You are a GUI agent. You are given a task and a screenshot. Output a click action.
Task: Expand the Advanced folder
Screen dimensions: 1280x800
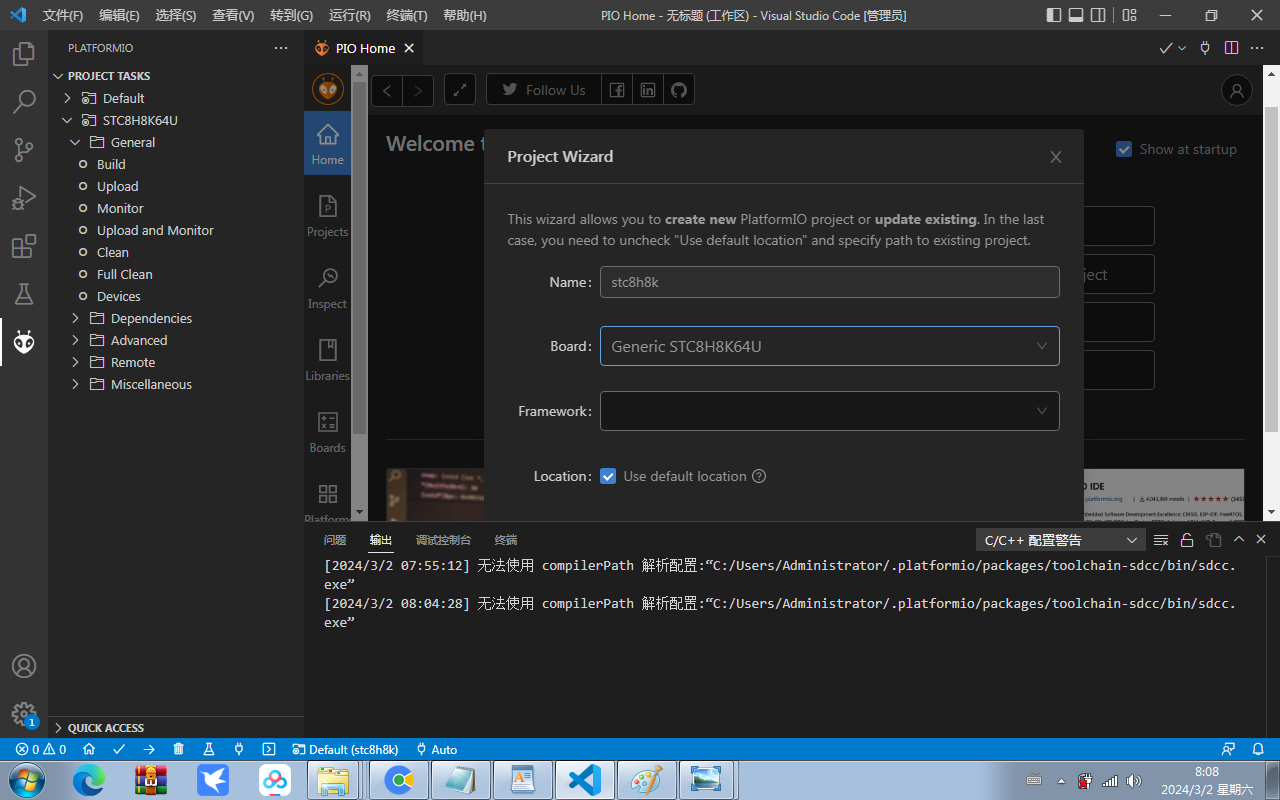75,340
